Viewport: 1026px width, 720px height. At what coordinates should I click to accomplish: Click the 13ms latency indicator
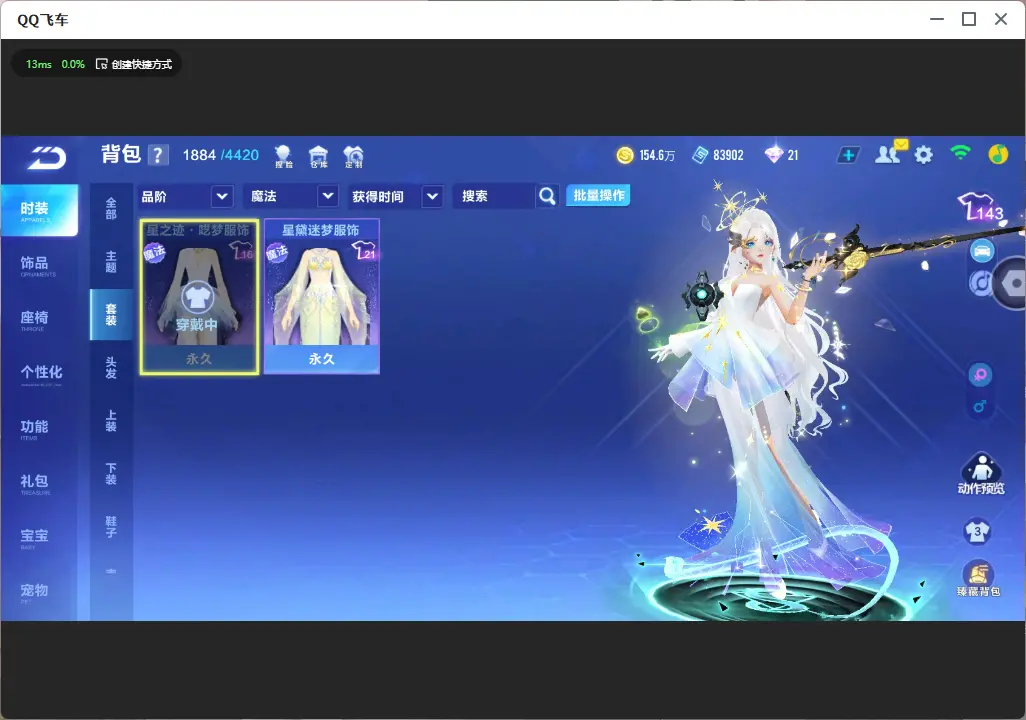[39, 64]
